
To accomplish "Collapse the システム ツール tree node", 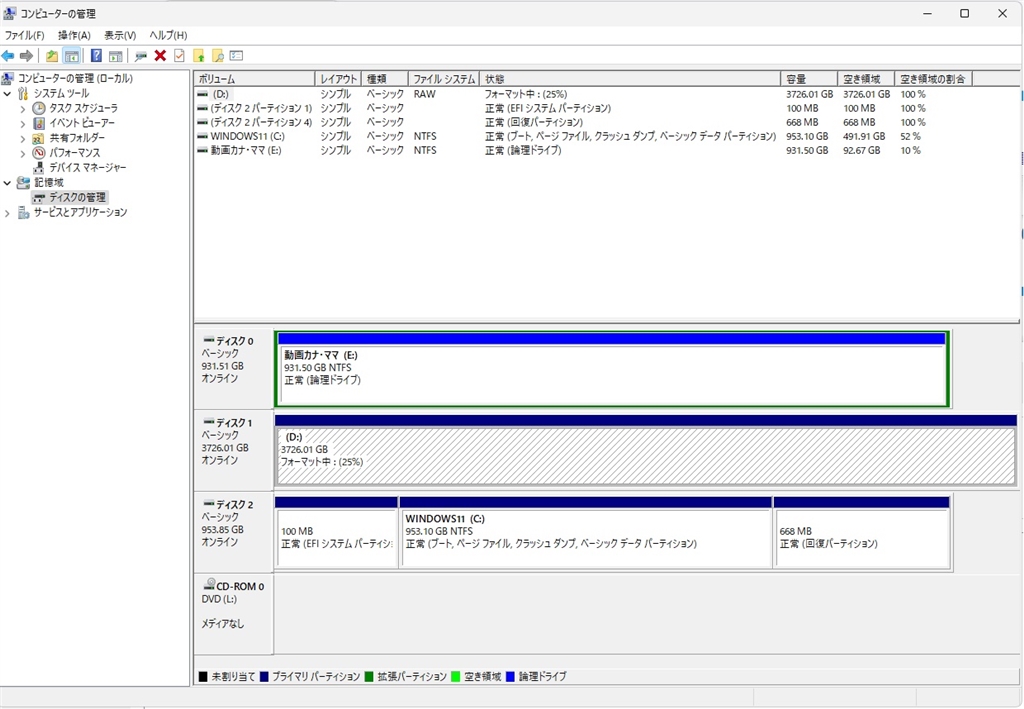I will 7,93.
